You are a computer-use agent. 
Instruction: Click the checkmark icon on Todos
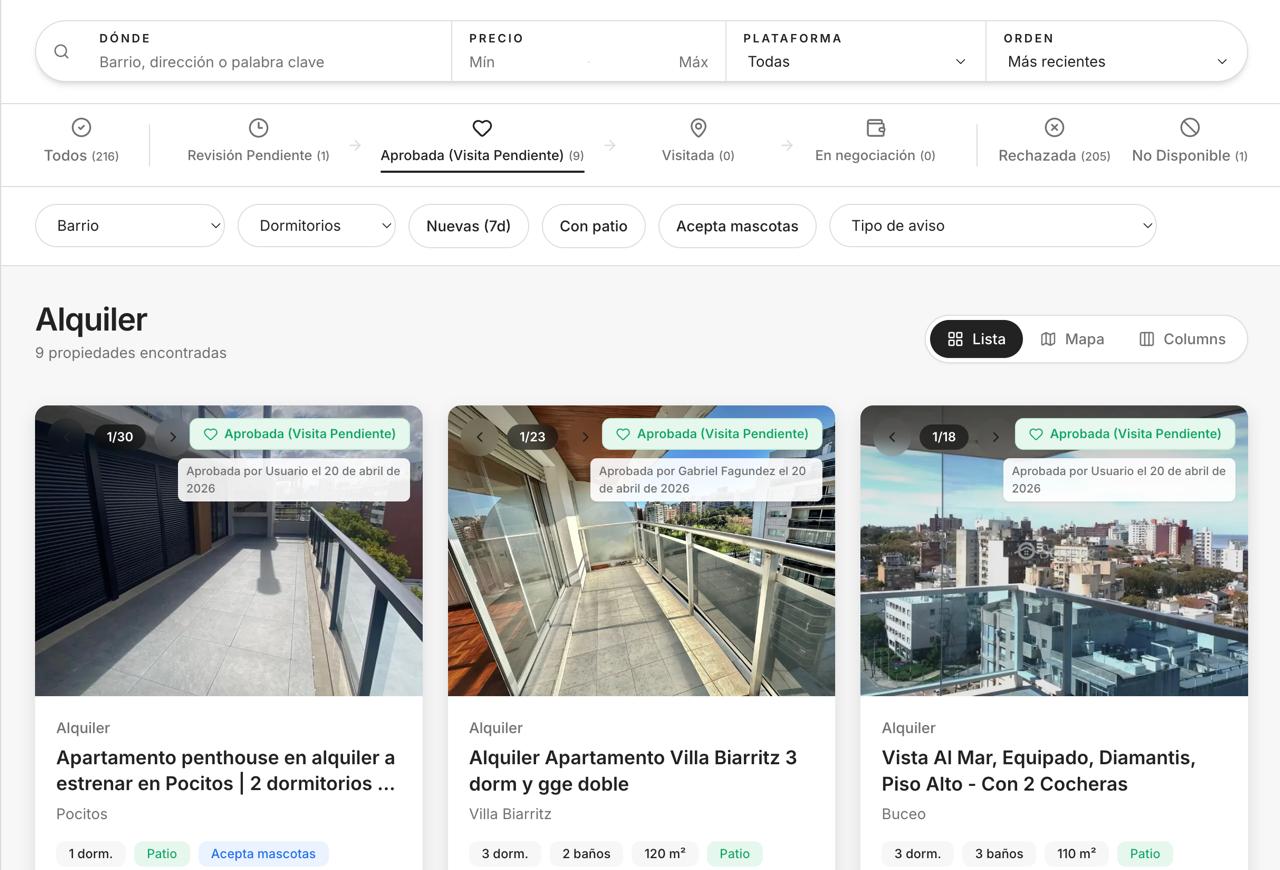(x=80, y=127)
